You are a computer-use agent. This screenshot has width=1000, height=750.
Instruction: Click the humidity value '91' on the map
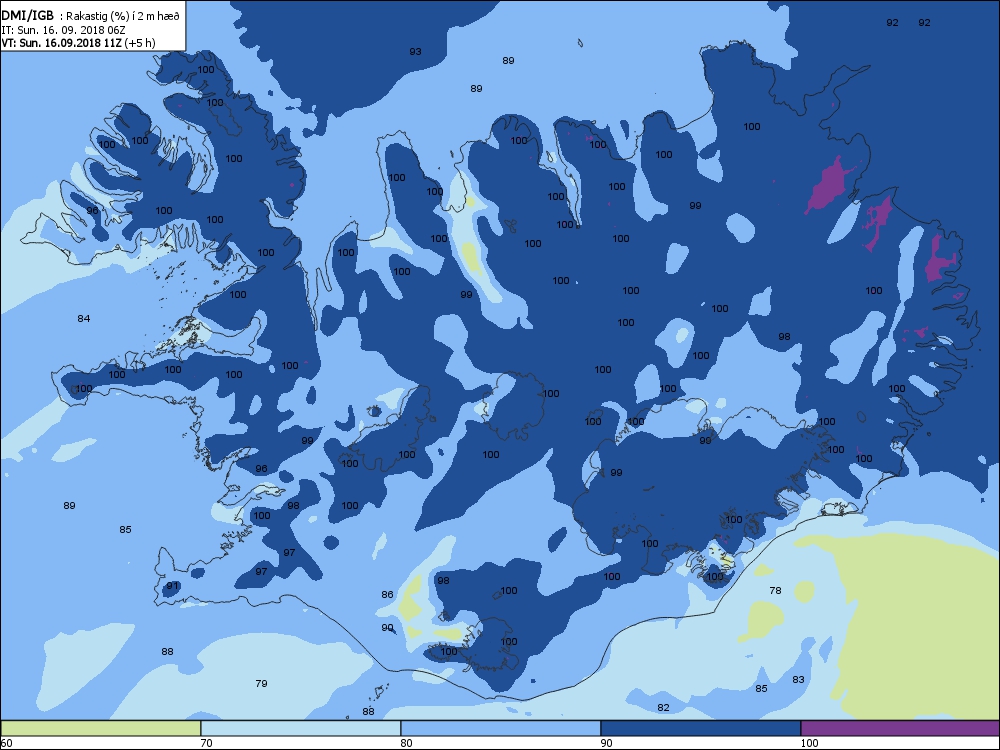tap(173, 585)
